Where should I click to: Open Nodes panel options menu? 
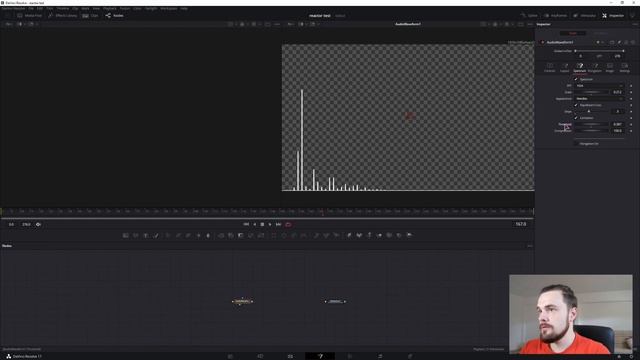(529, 246)
